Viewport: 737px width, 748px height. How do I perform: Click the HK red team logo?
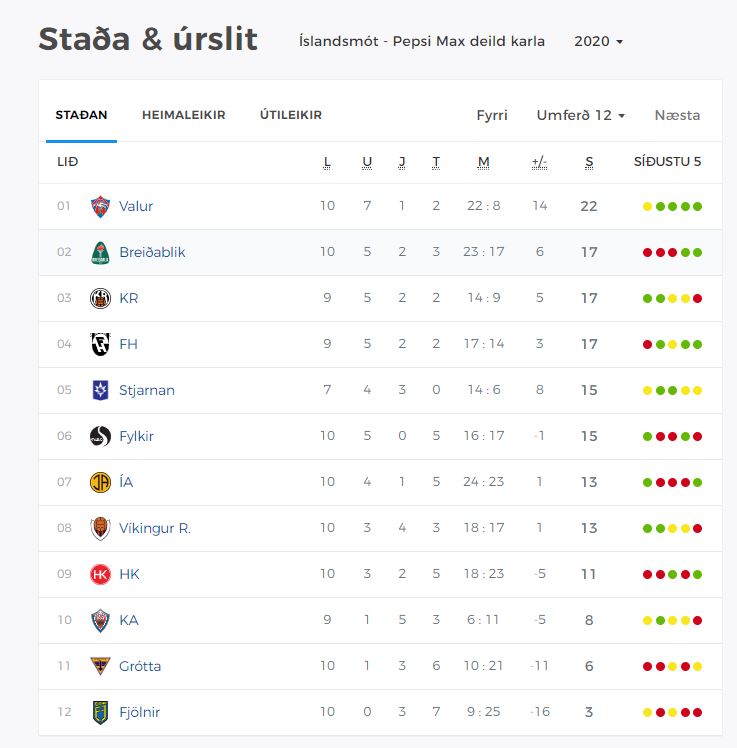[x=100, y=574]
